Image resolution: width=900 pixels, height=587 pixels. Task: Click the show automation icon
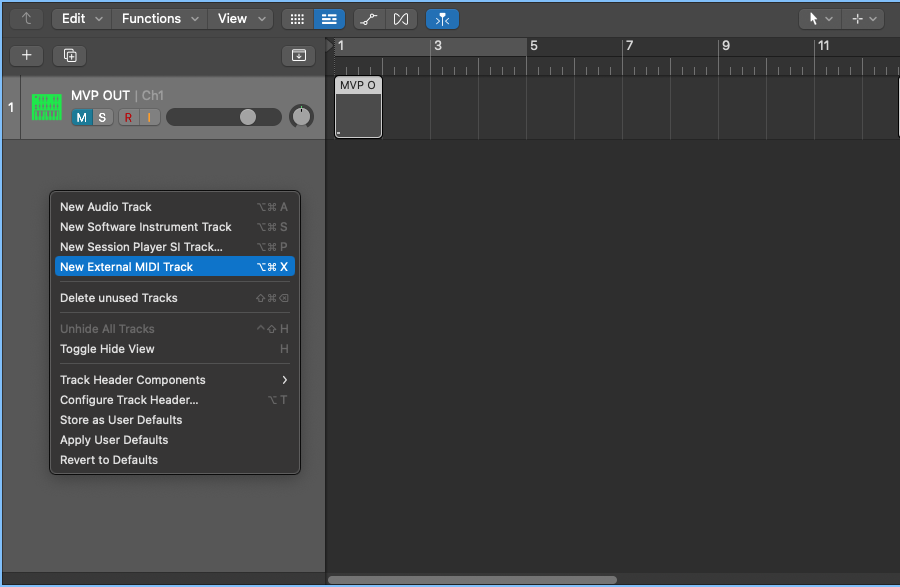click(370, 19)
